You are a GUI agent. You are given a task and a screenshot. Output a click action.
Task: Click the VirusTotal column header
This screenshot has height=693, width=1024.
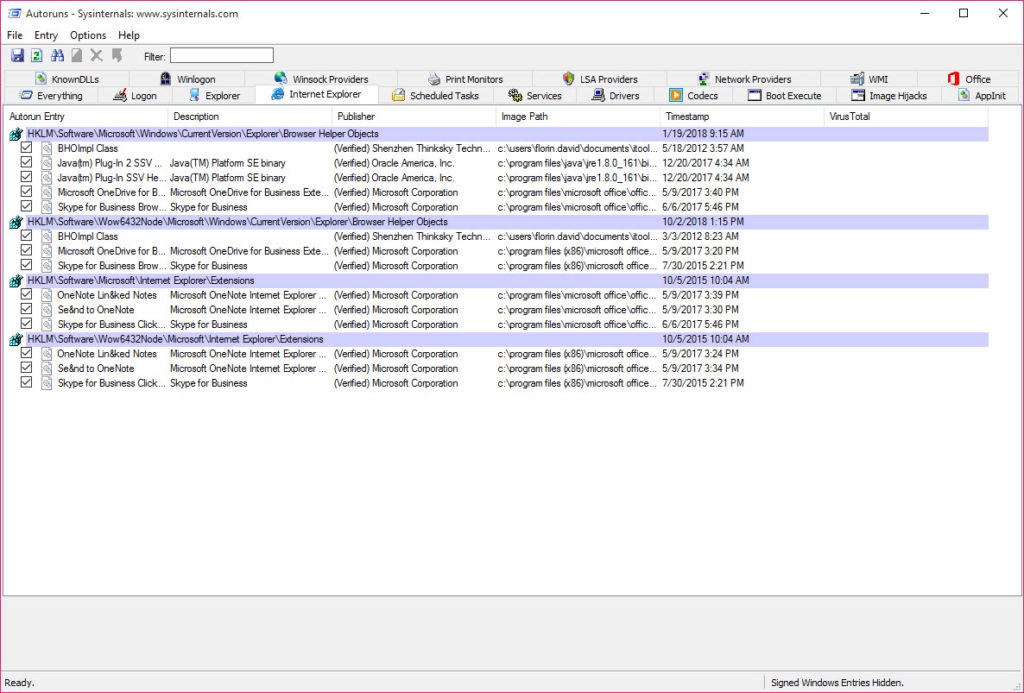point(906,116)
